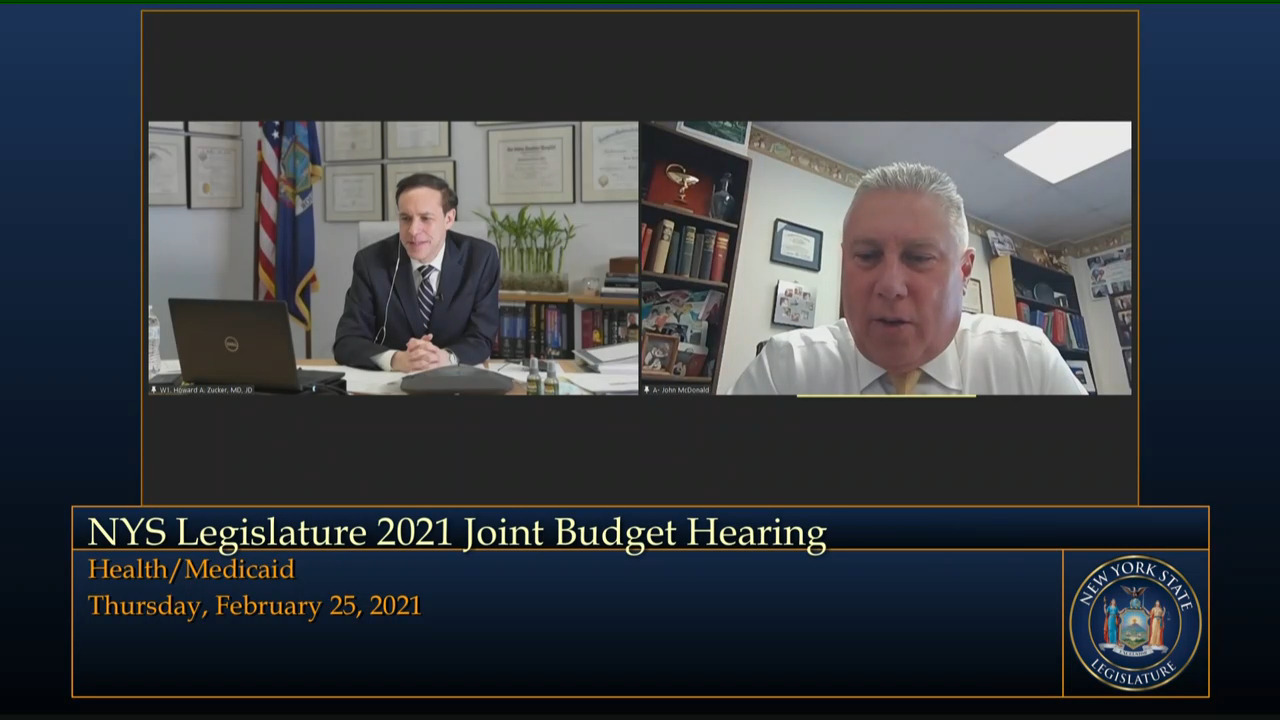Click the microphone icon beside John McDonald's name

[x=647, y=390]
